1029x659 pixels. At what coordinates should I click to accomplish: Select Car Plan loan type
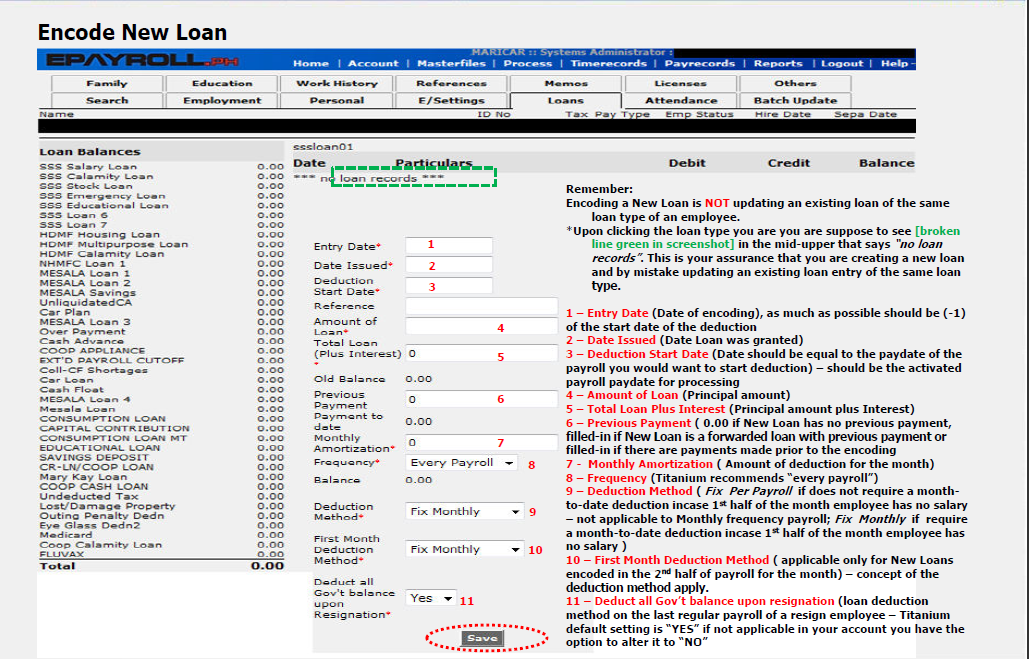(64, 312)
